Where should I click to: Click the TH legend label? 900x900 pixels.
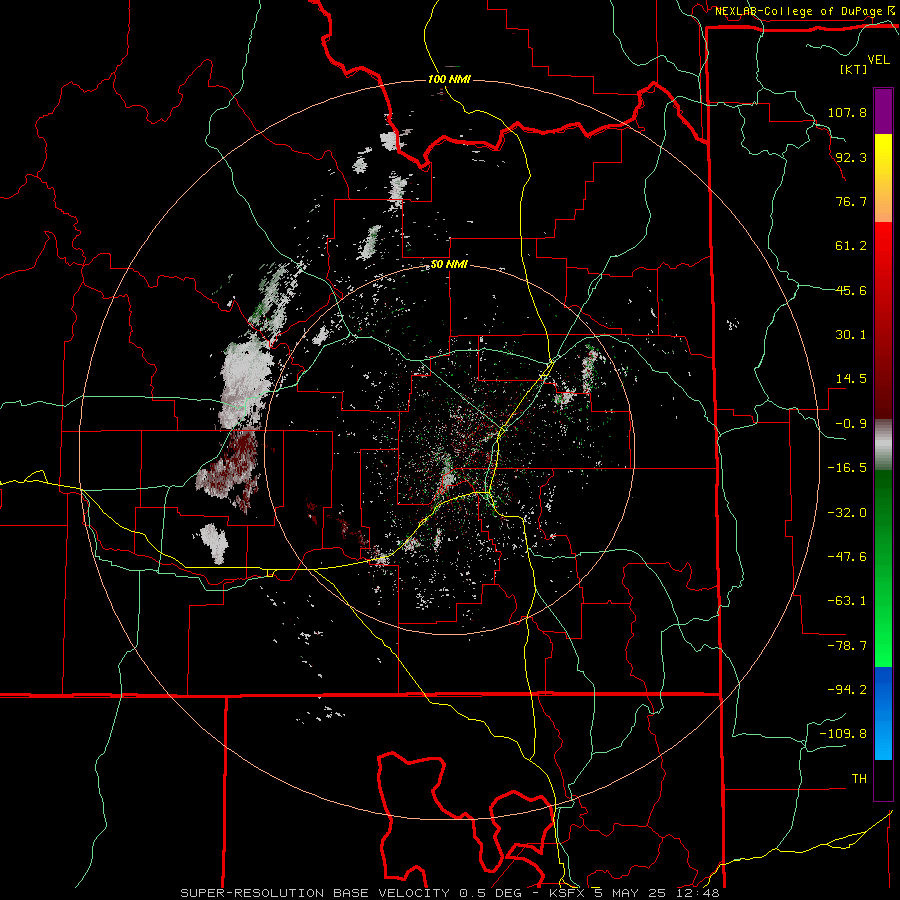pos(859,779)
